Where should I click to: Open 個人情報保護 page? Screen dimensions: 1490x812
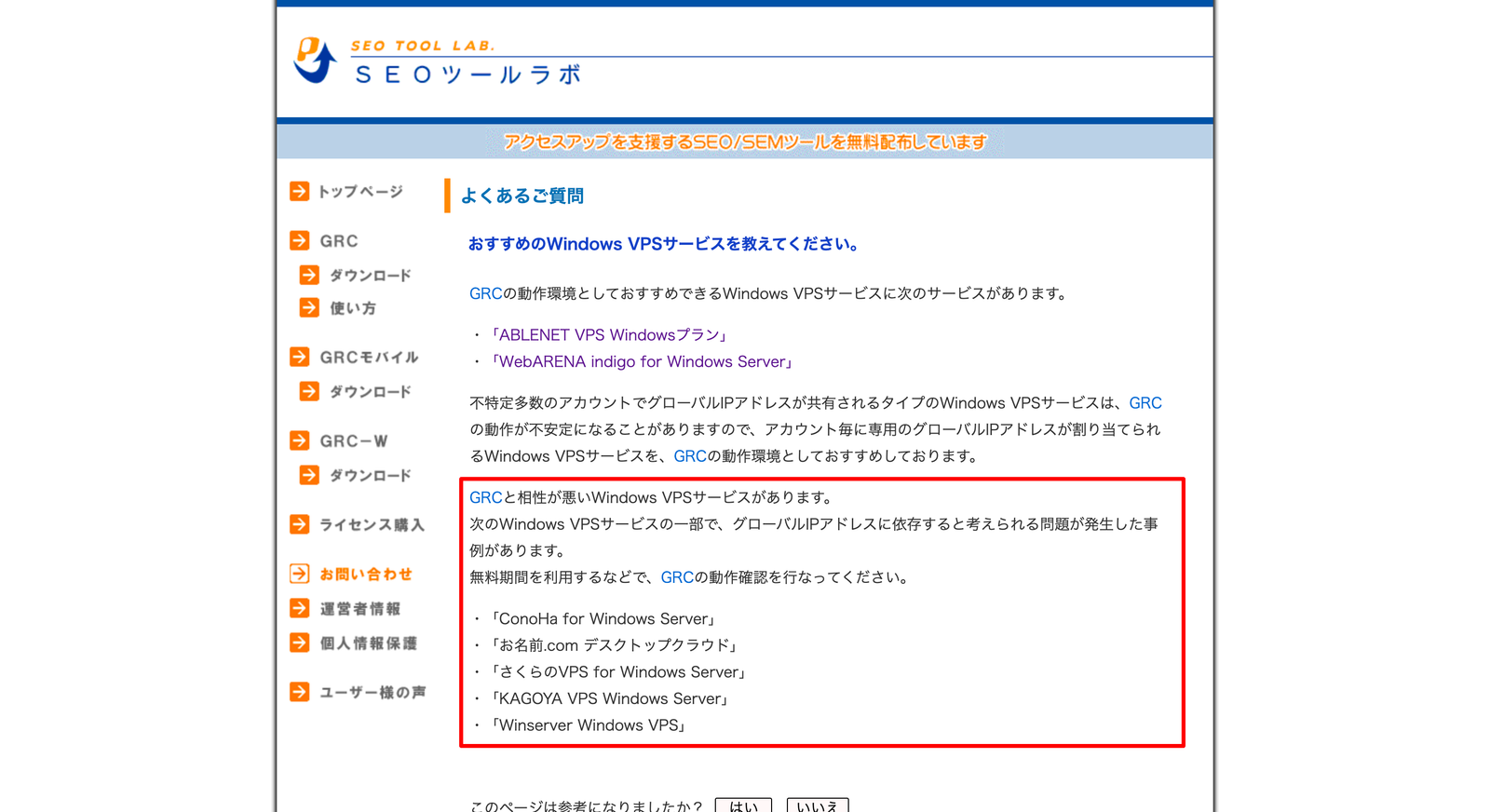(369, 643)
